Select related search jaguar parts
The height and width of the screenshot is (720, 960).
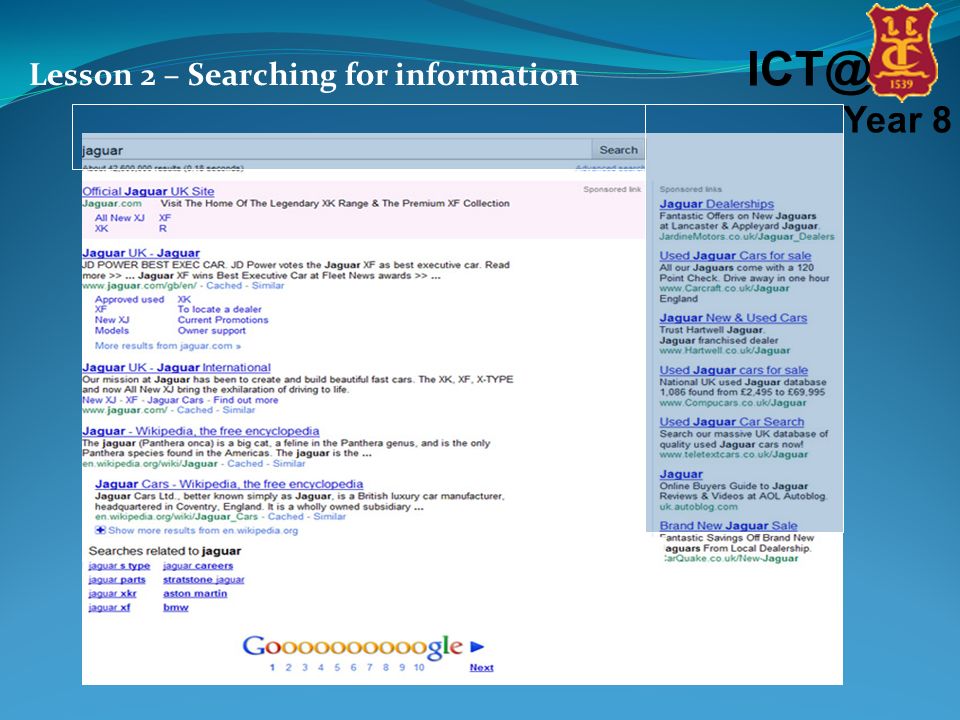pos(117,579)
